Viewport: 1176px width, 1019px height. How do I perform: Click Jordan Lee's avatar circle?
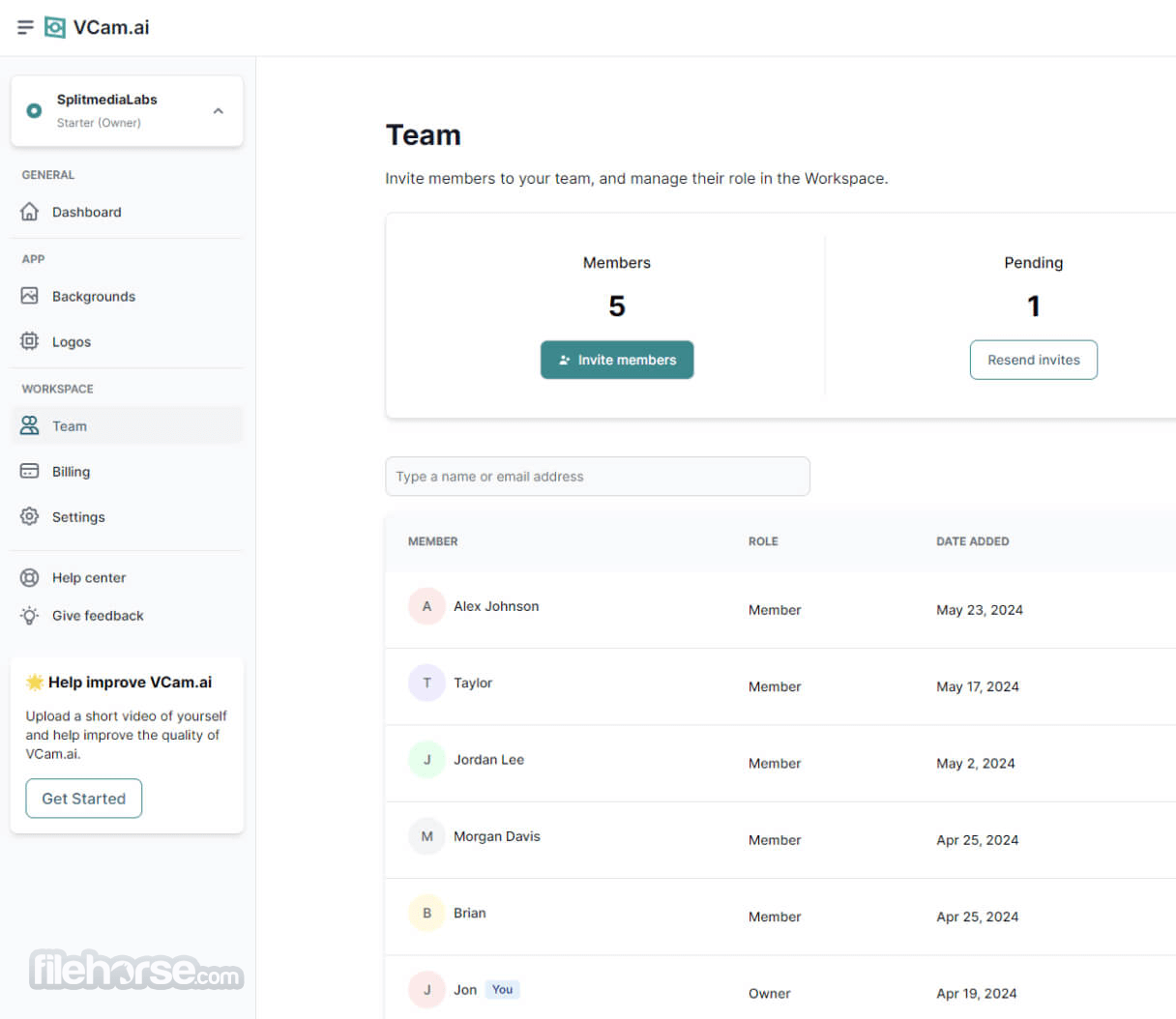(x=426, y=760)
